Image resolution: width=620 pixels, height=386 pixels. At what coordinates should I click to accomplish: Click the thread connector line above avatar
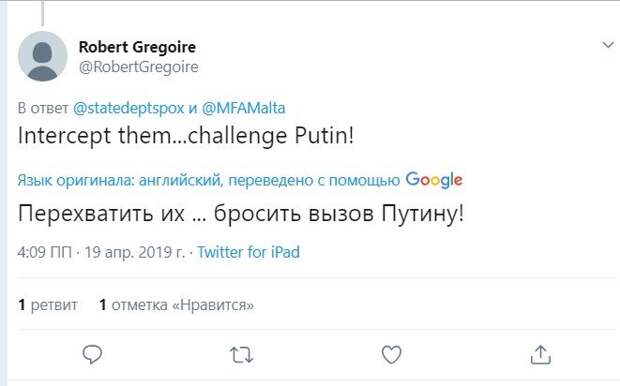42,13
